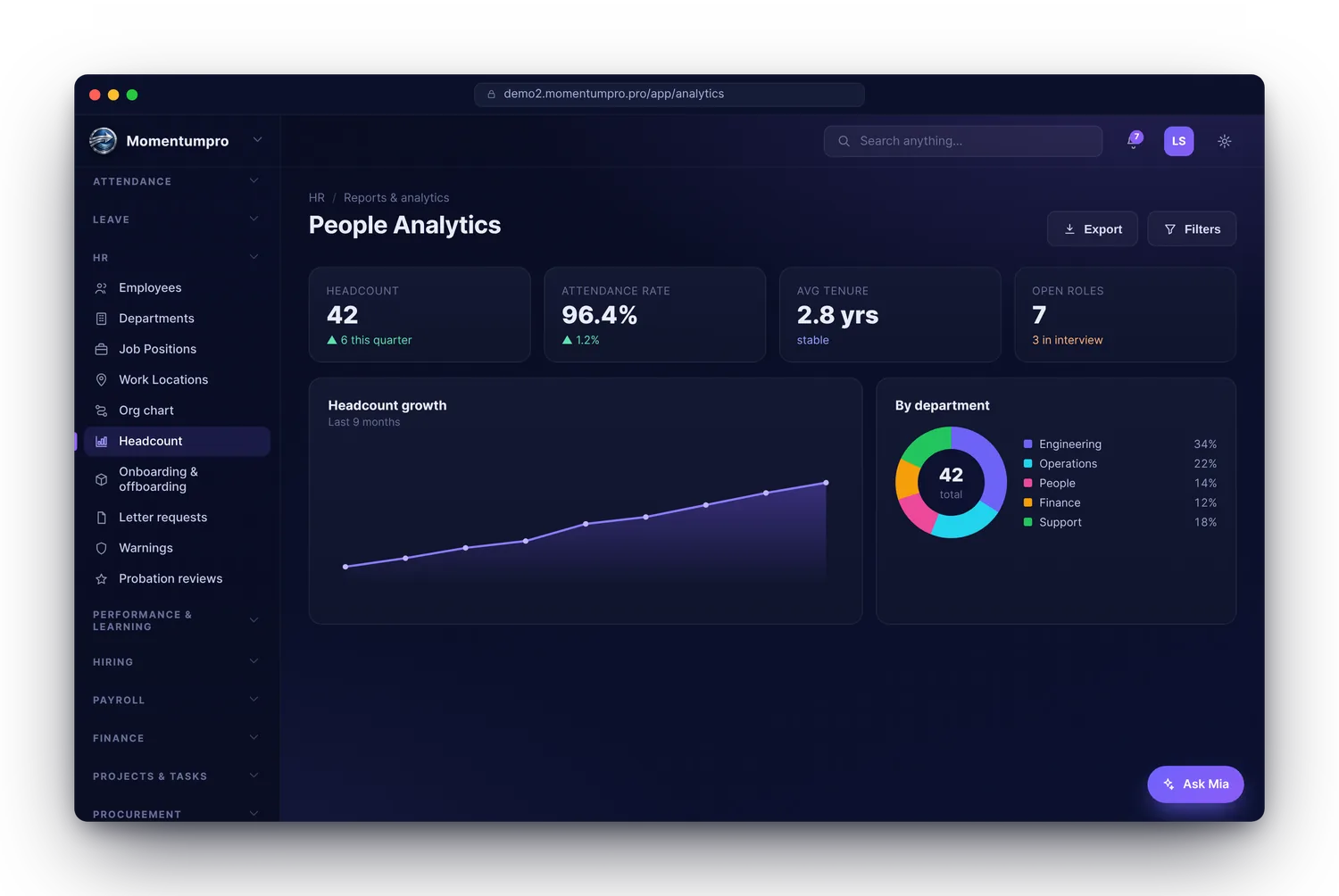Select Job Positions menu item

[177, 349]
